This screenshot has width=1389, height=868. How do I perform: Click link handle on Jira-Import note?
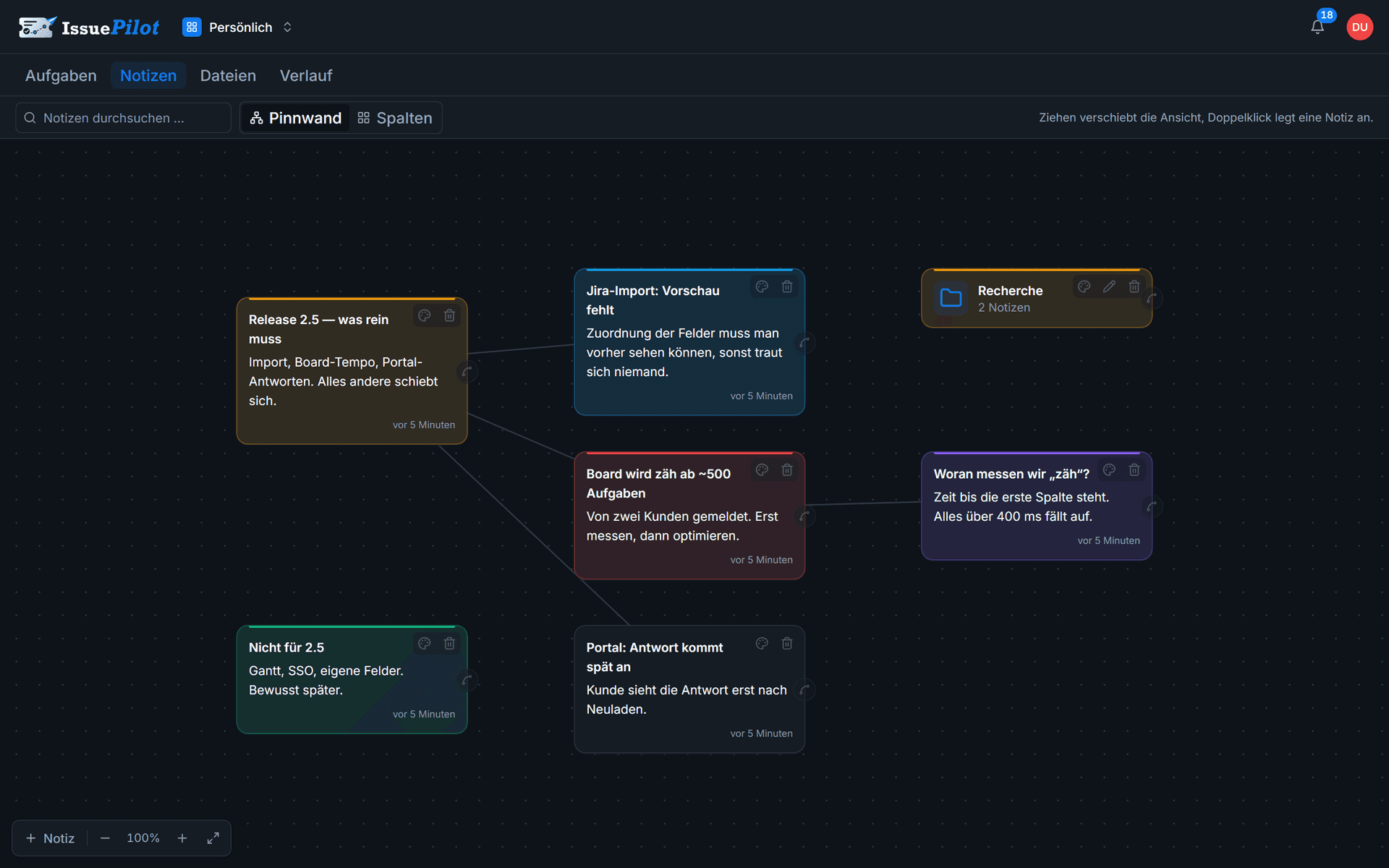point(804,342)
